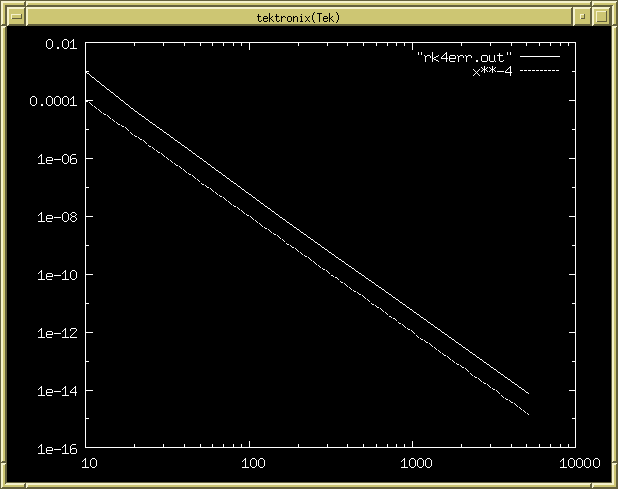This screenshot has height=489, width=618.
Task: Click the 10000 x-axis label
Action: point(580,463)
